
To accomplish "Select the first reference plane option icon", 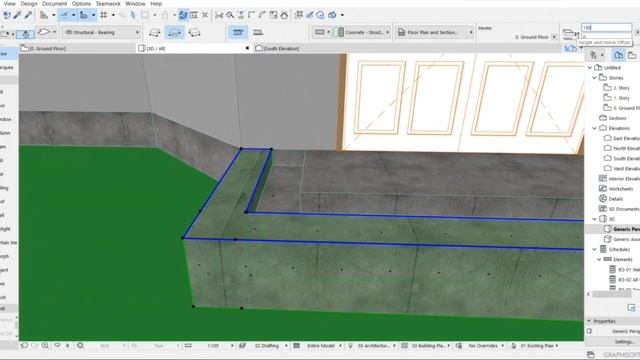I will 238,32.
